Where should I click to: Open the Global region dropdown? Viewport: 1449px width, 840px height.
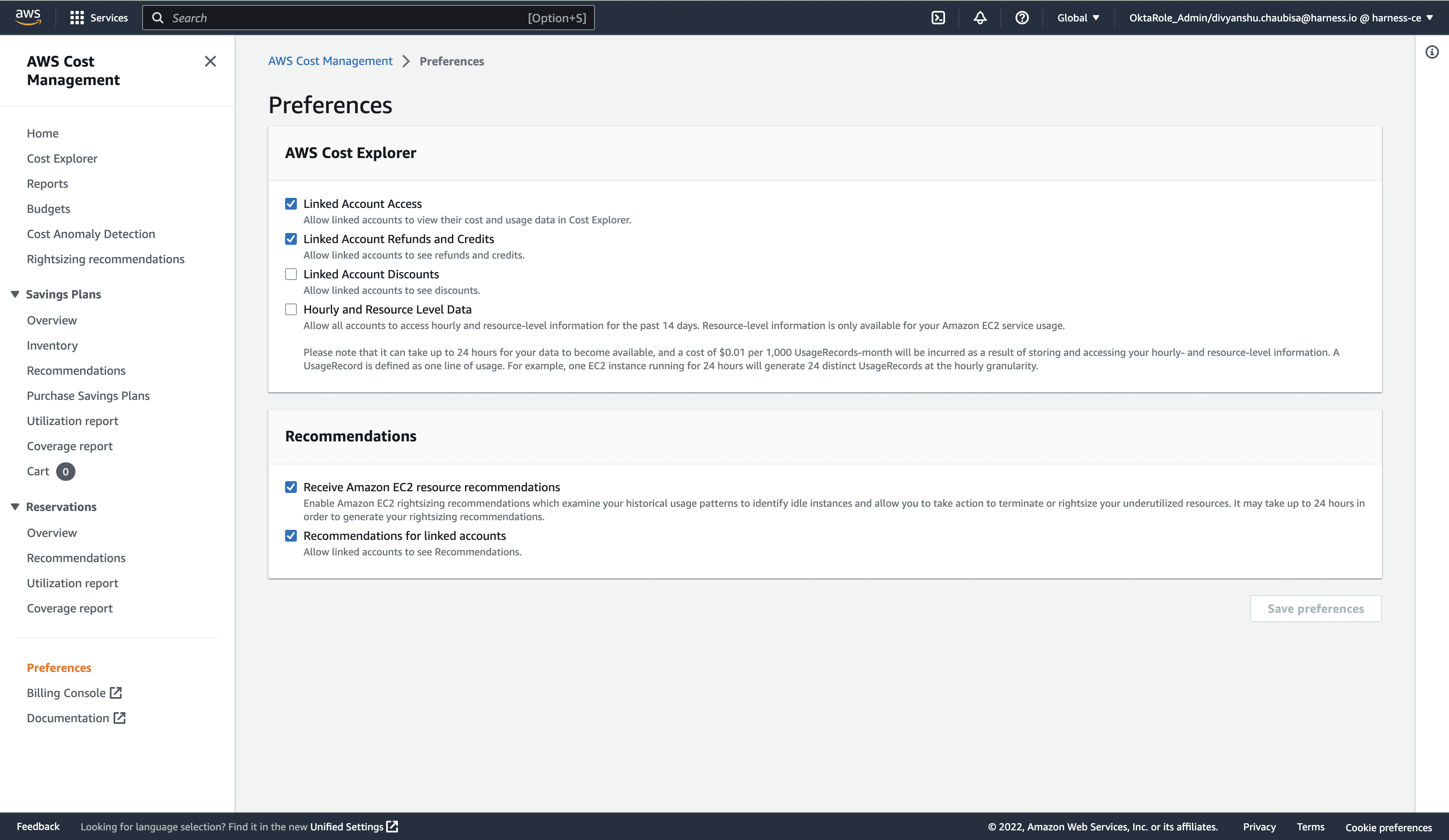point(1078,18)
